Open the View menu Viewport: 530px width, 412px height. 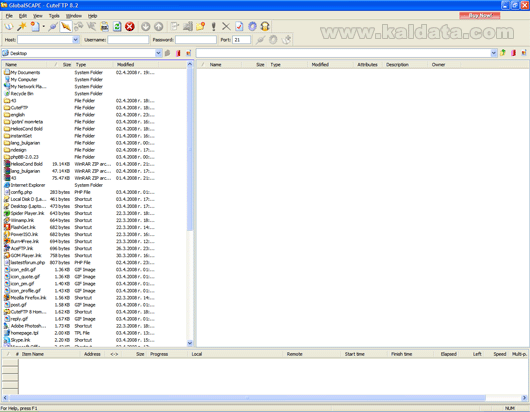(x=38, y=16)
